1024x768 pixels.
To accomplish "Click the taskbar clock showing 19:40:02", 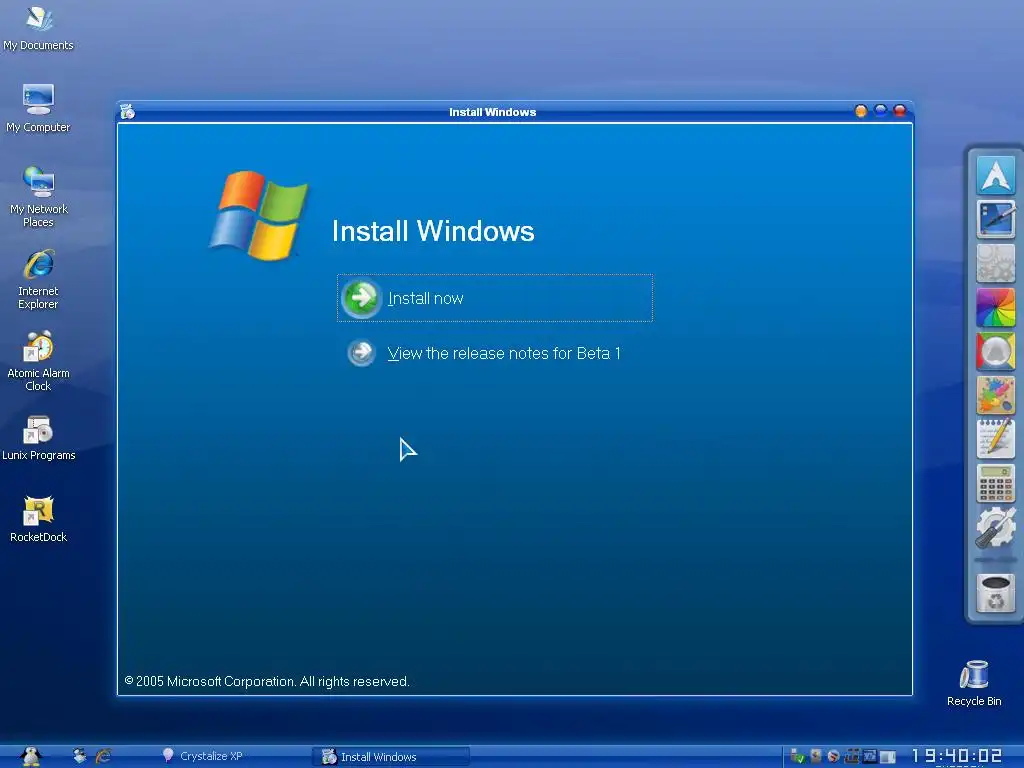I will (957, 756).
